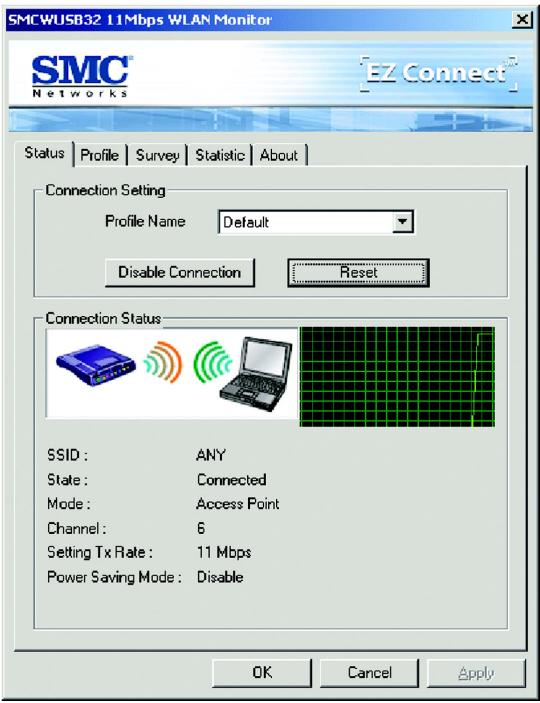The image size is (540, 703).
Task: Click the WLAN Monitor title bar text
Action: pos(140,20)
